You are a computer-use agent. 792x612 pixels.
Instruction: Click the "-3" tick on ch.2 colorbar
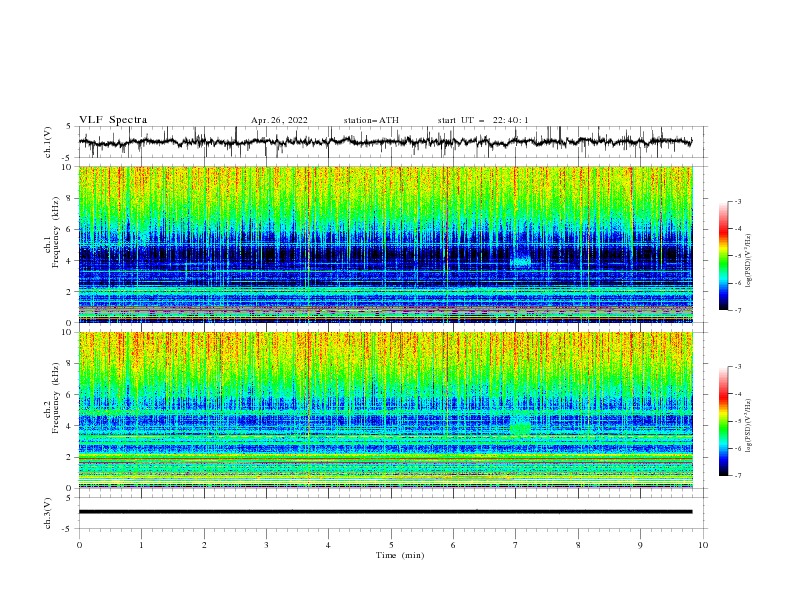pos(737,367)
